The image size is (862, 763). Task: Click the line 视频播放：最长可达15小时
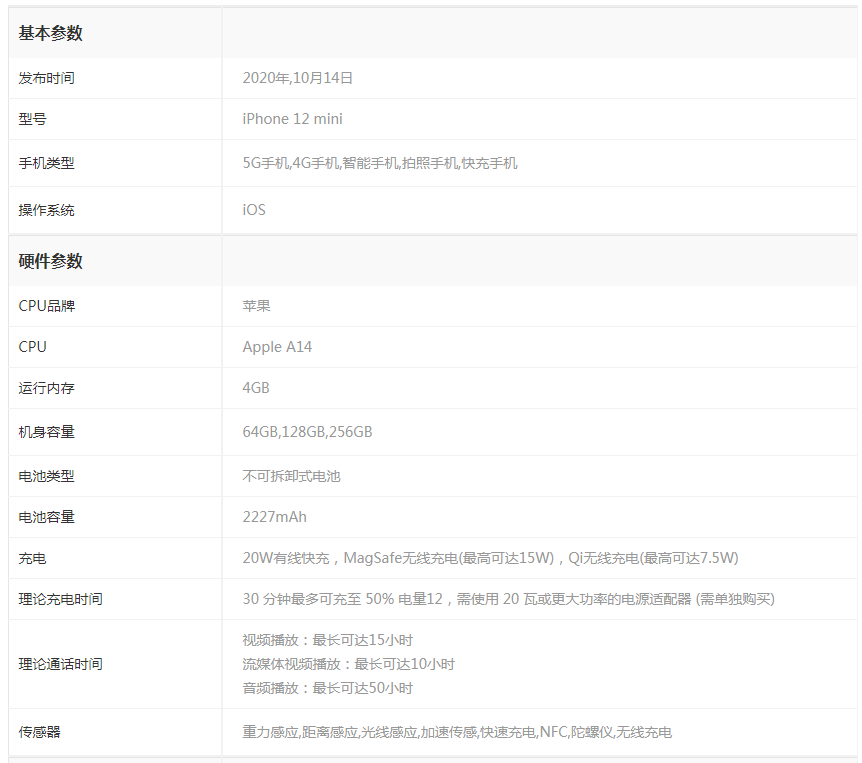[x=328, y=640]
